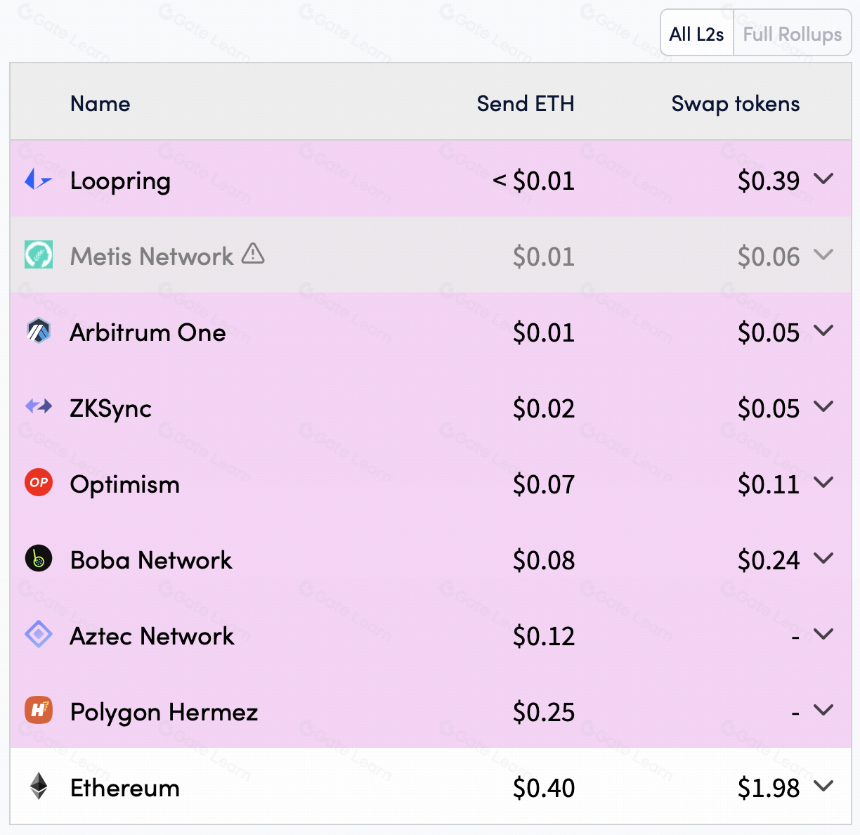Click the Aztec Network diamond icon
Screen dimensions: 860x835
point(38,634)
